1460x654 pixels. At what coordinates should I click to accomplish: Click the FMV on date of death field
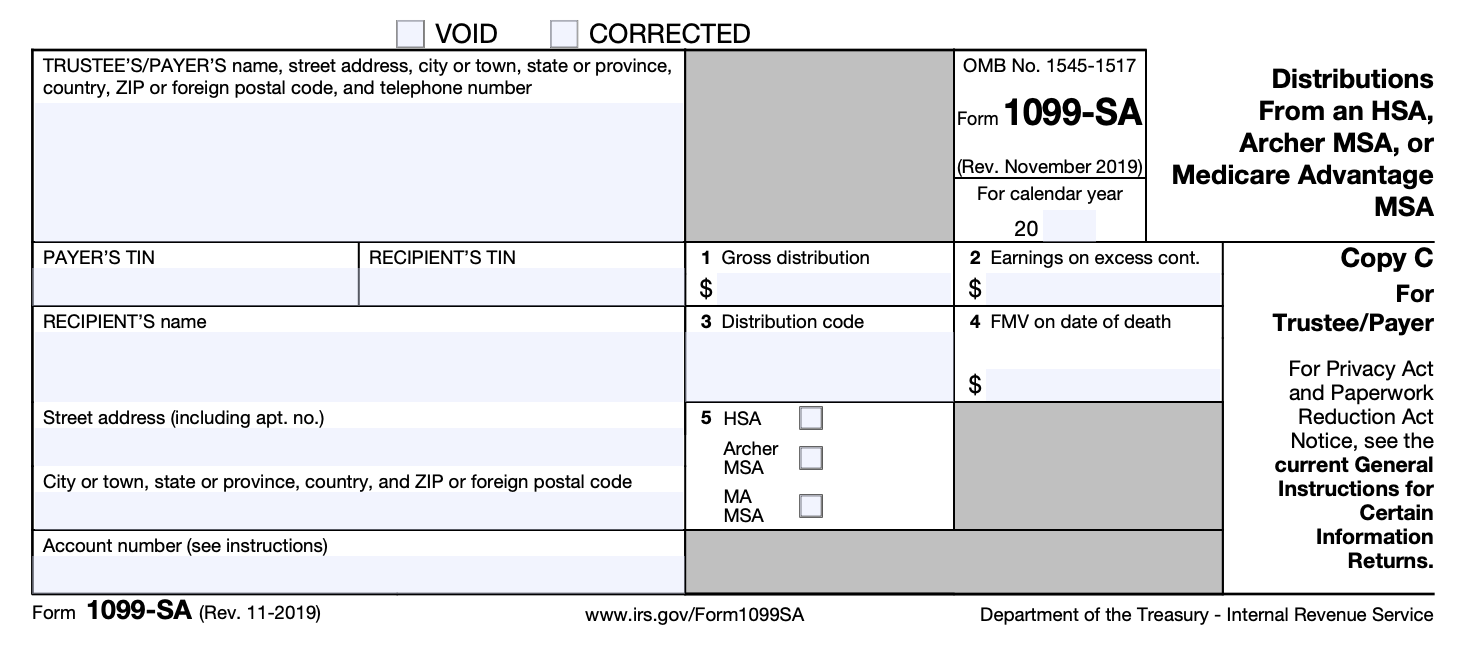coord(1102,384)
